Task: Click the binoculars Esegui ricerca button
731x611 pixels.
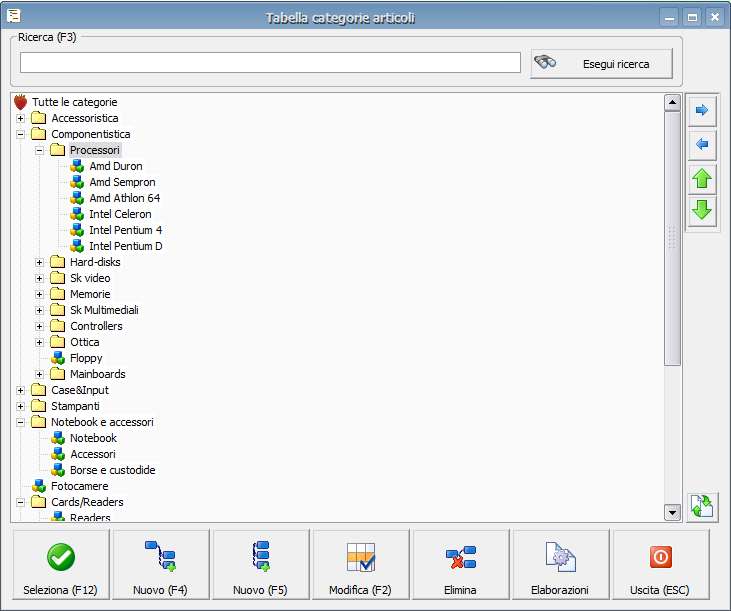Action: point(601,64)
